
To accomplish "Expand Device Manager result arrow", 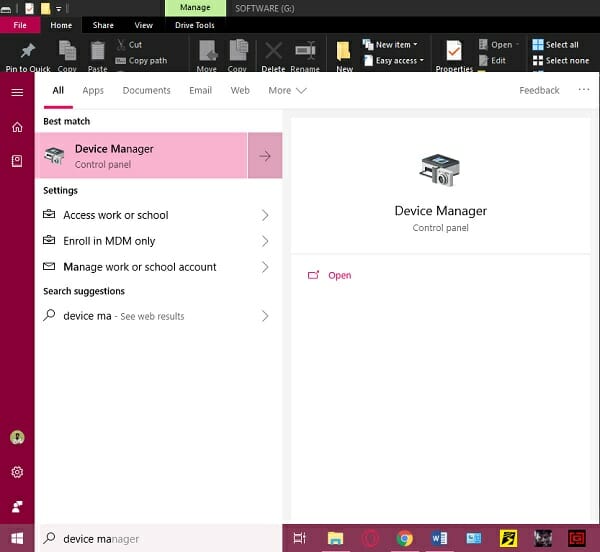I will [x=265, y=156].
